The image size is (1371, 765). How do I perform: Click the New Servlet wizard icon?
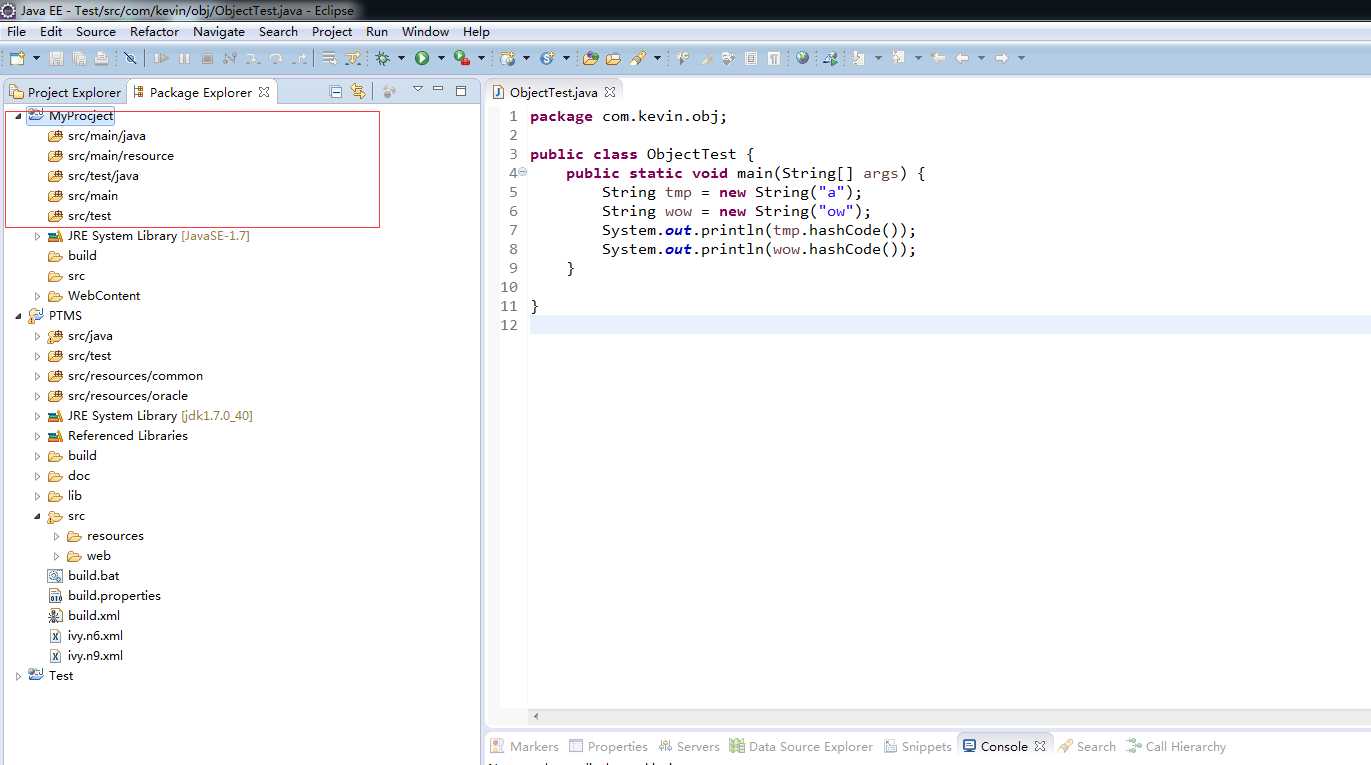pos(547,58)
